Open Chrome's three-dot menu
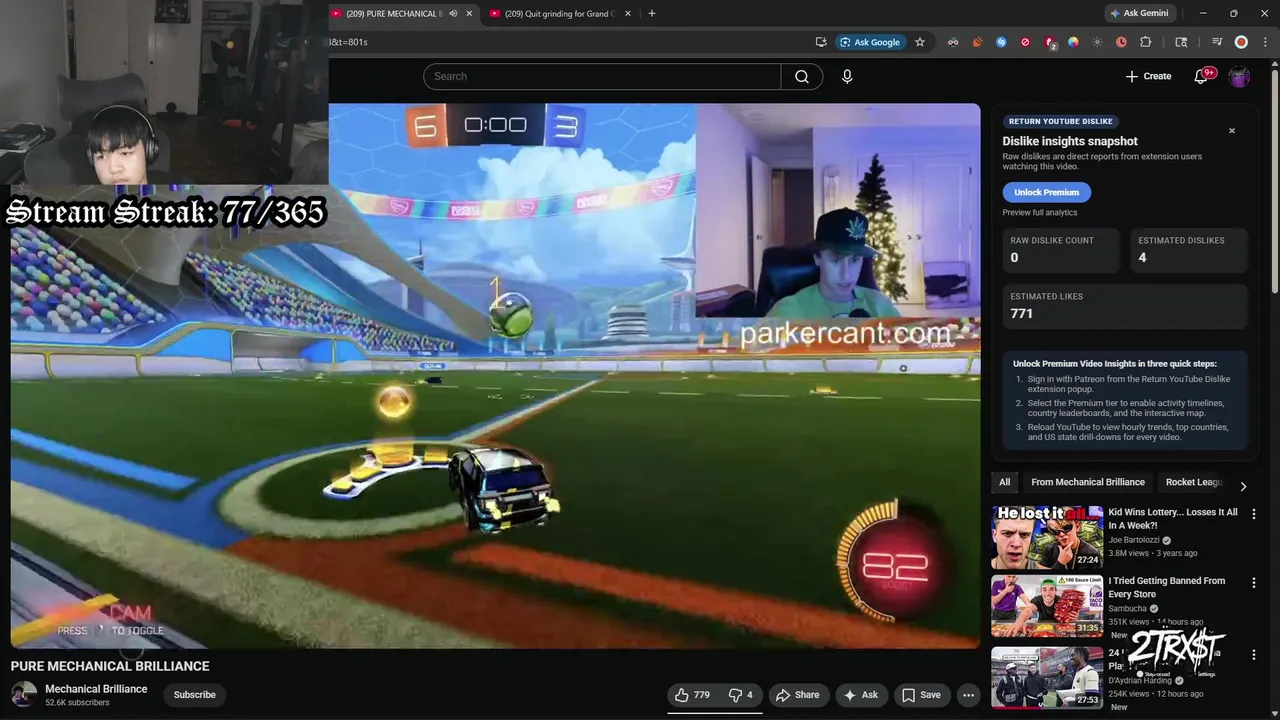 (1265, 42)
